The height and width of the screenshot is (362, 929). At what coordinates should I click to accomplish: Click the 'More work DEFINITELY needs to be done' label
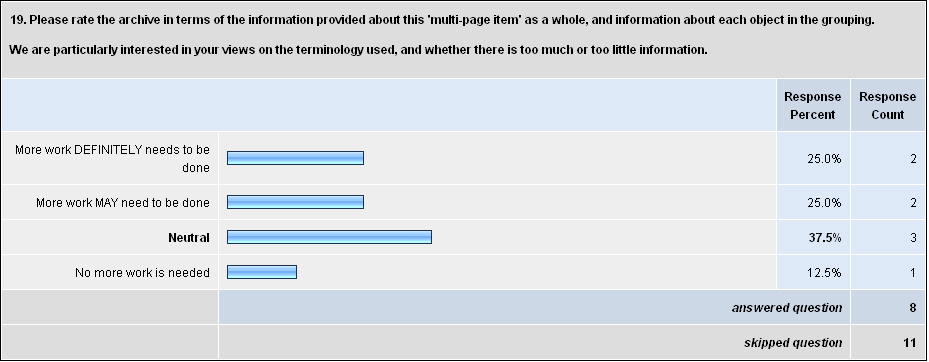pyautogui.click(x=112, y=159)
